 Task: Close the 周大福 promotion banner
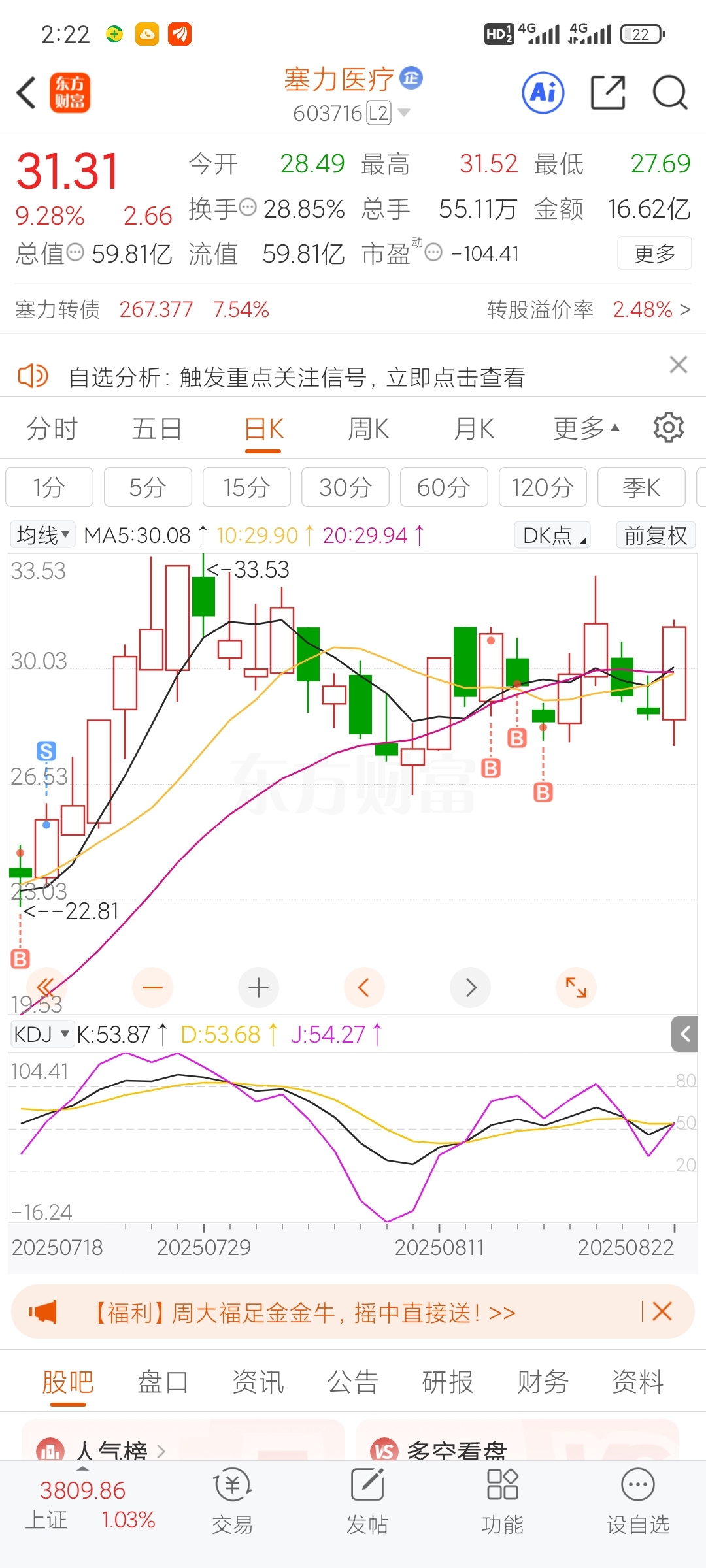coord(662,1311)
